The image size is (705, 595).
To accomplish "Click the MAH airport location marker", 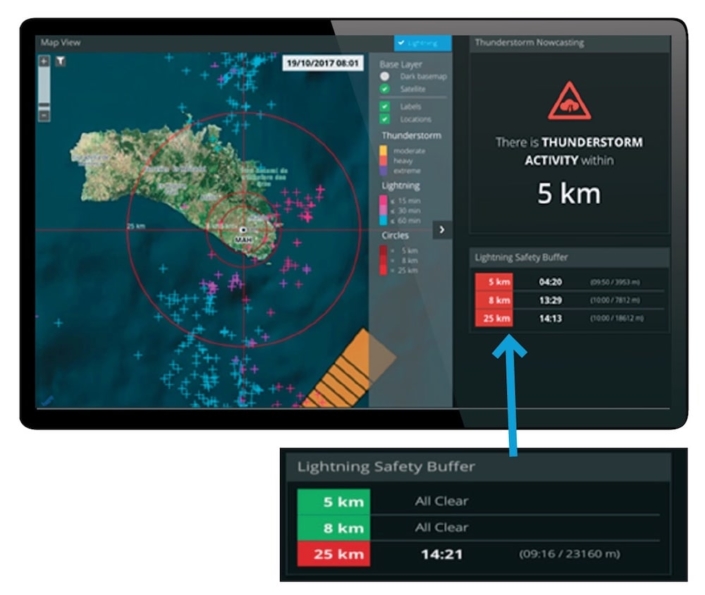I will (x=243, y=230).
